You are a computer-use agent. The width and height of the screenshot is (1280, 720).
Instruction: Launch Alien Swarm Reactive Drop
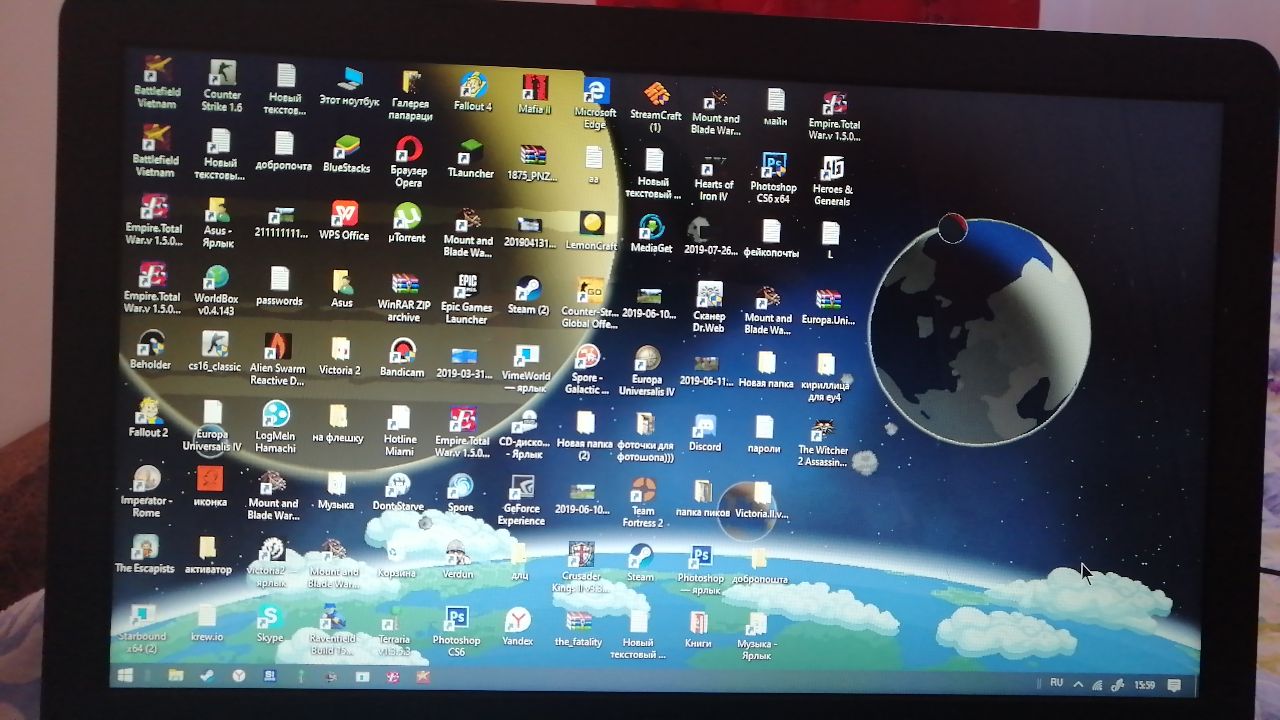(277, 360)
